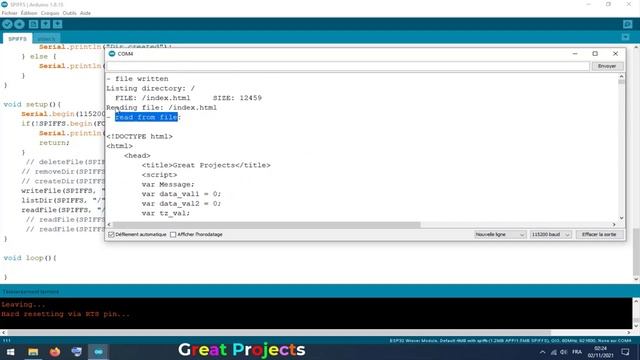Click the fourth taskbar app icon
The image size is (640, 360).
pos(76,352)
